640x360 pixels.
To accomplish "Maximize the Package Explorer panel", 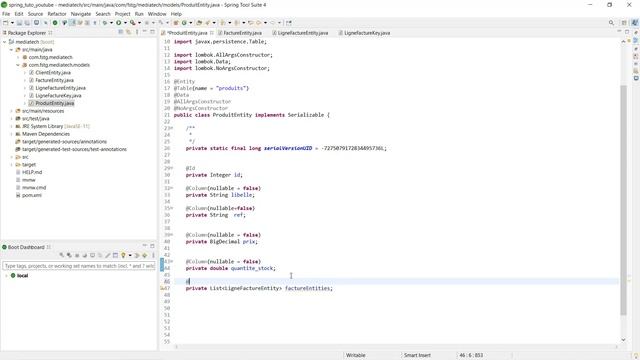I will [152, 32].
